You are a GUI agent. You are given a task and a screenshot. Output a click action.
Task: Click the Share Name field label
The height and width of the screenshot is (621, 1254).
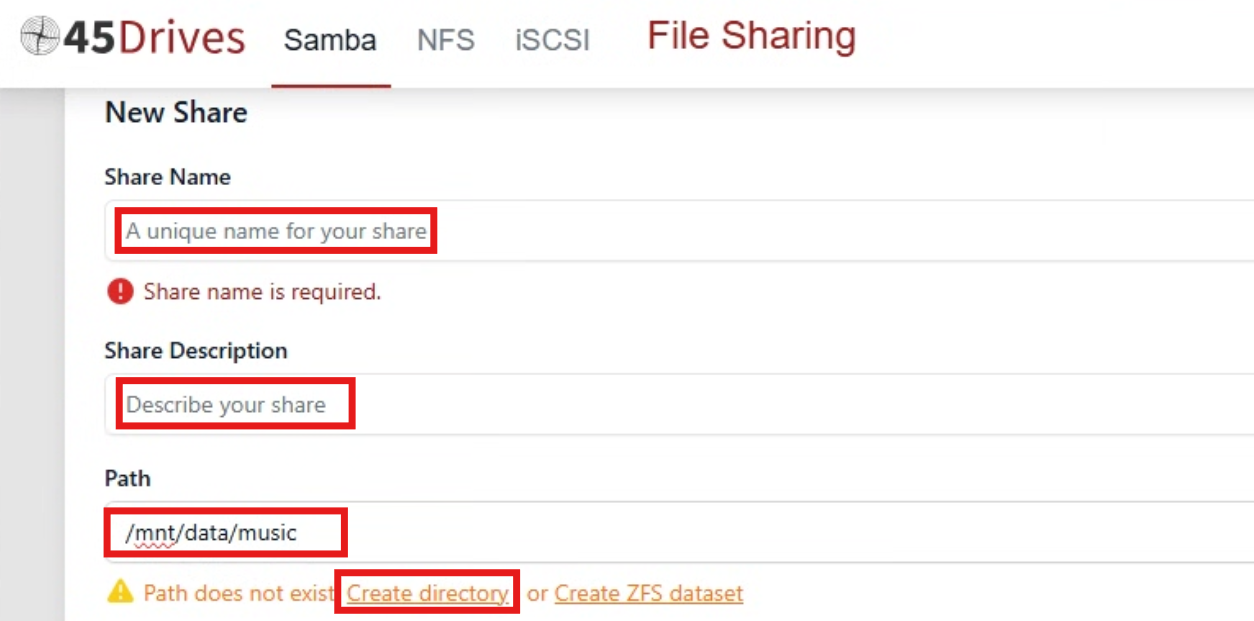pos(168,177)
